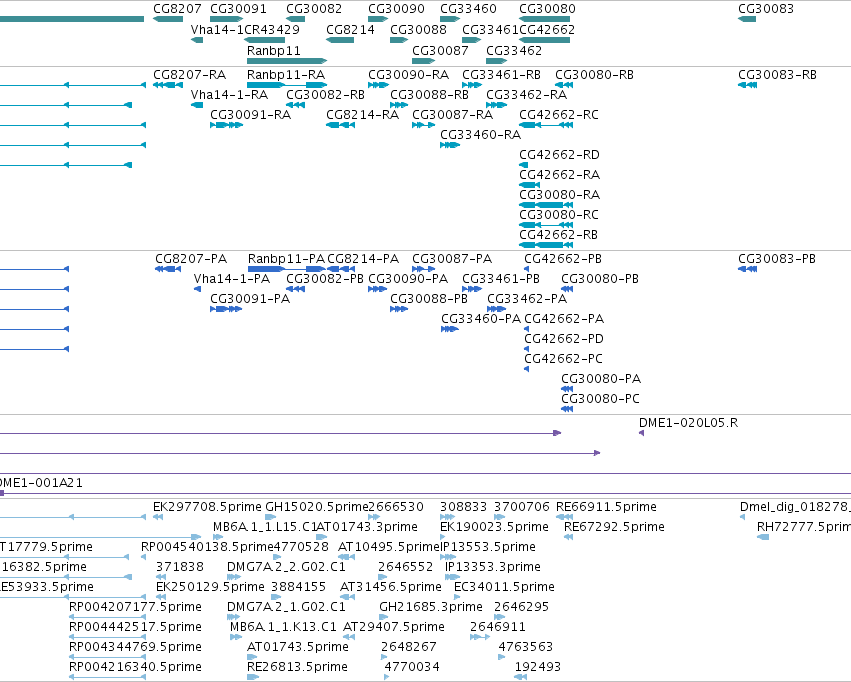Select the CG30091 gene feature
The width and height of the screenshot is (851, 682).
pos(226,20)
